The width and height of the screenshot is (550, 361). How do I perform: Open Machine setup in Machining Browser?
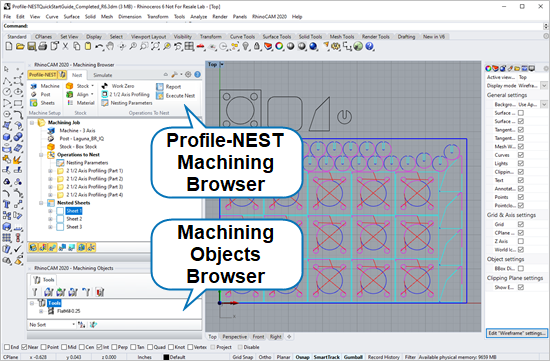coord(45,86)
